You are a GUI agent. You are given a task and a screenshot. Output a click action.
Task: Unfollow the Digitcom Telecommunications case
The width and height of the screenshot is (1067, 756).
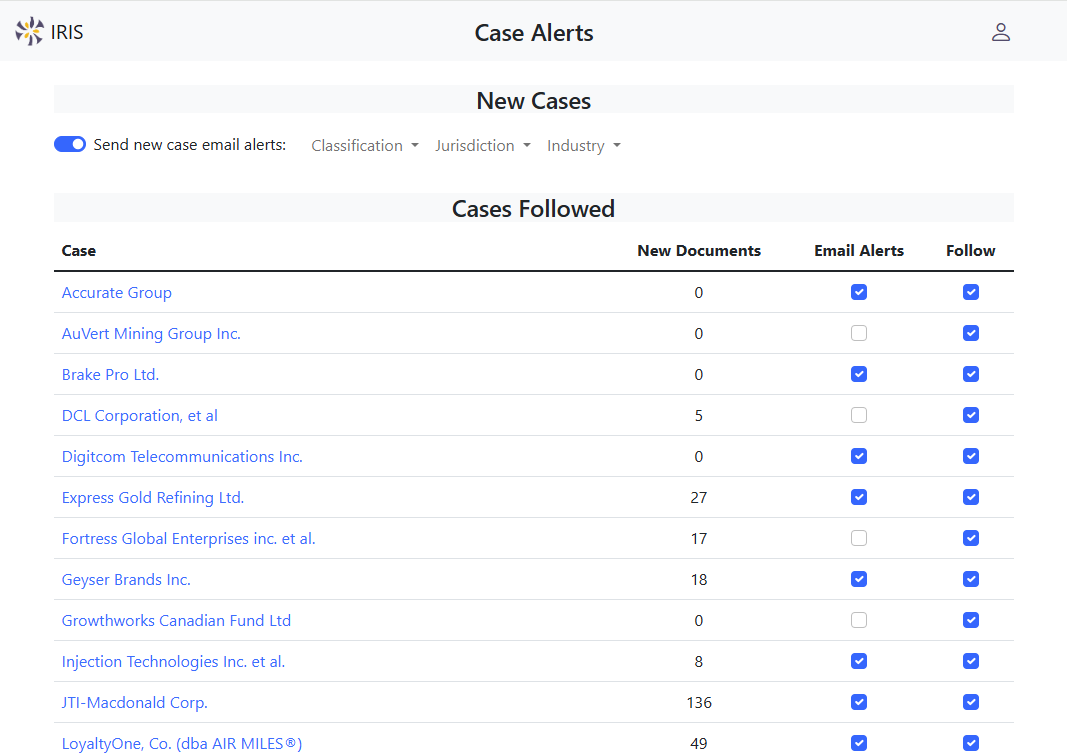pyautogui.click(x=971, y=456)
